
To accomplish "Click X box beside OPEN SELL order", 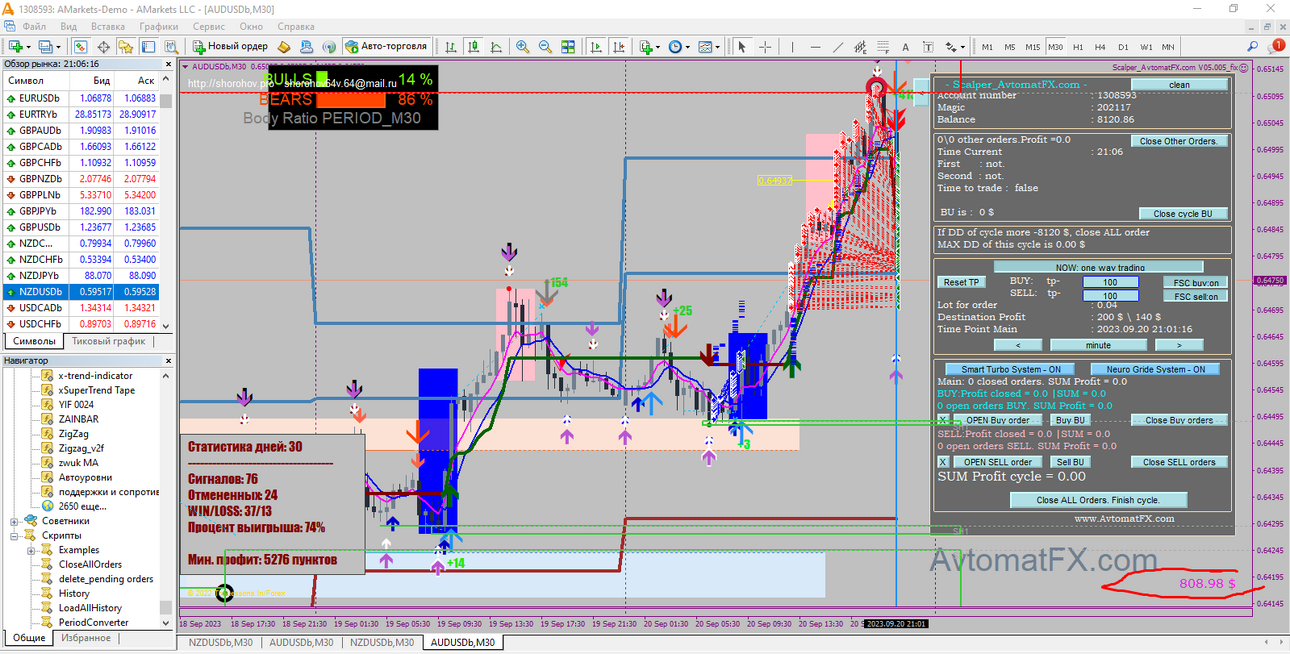I will point(942,462).
